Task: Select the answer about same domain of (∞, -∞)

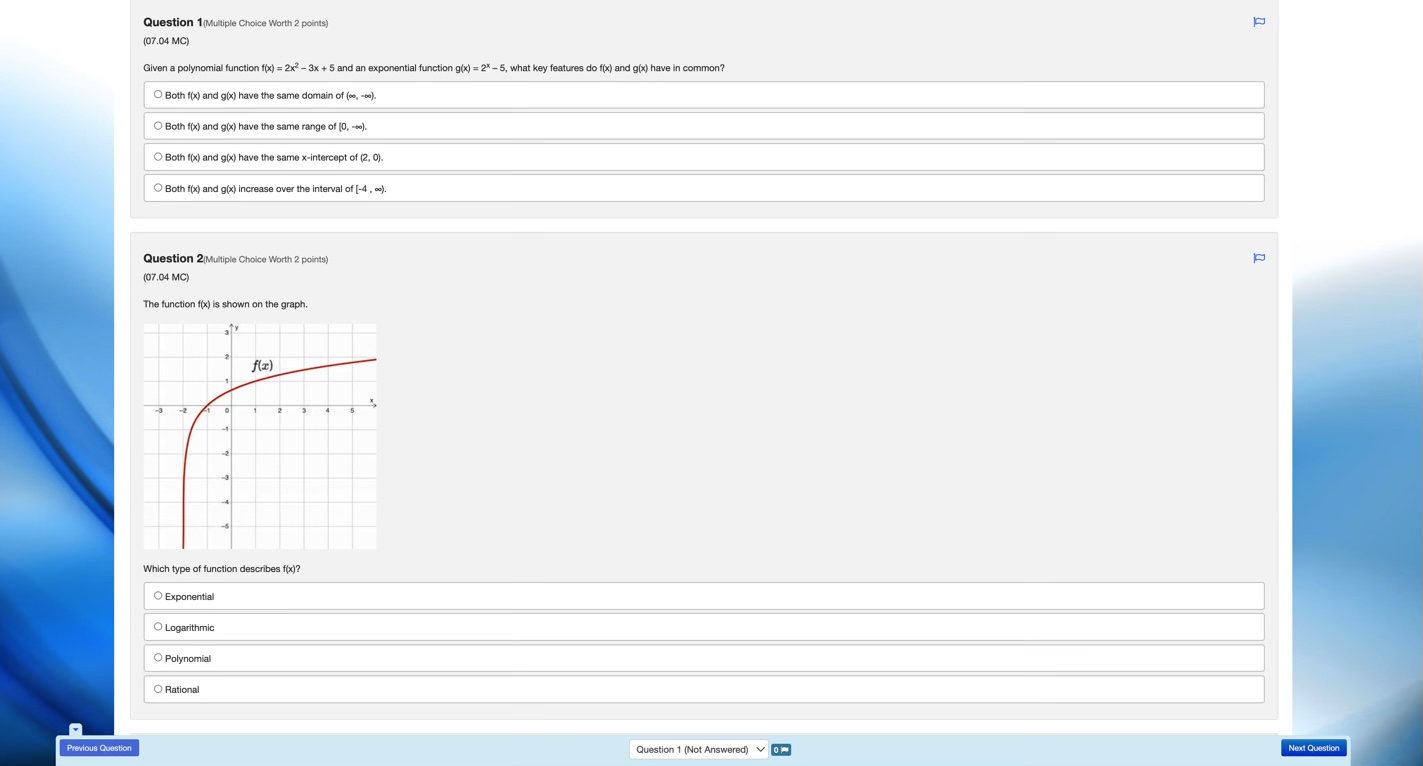Action: pos(157,93)
